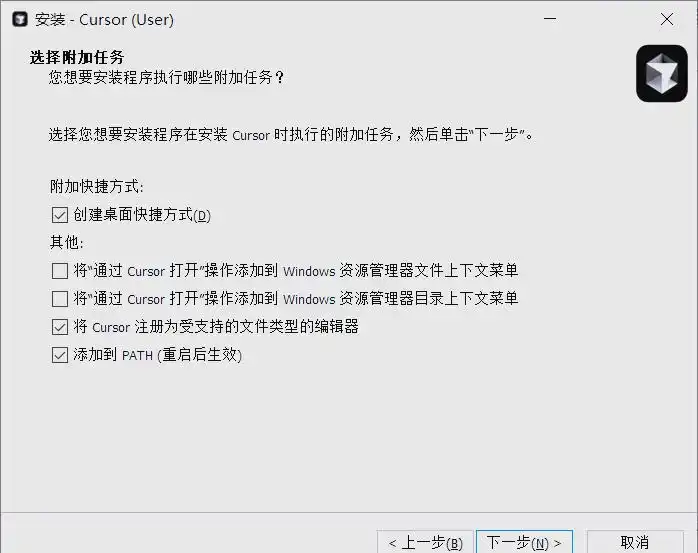
Task: Click the installer title bar app icon
Action: click(20, 20)
